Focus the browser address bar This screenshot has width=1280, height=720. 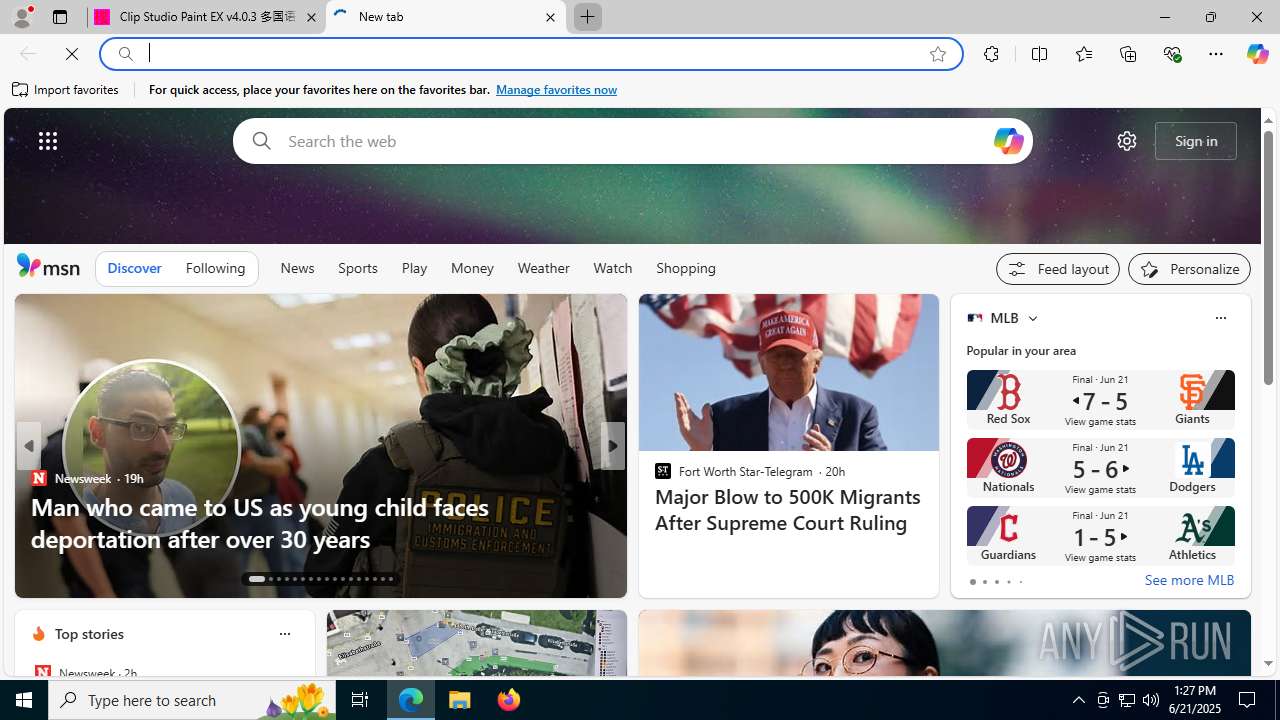click(530, 54)
